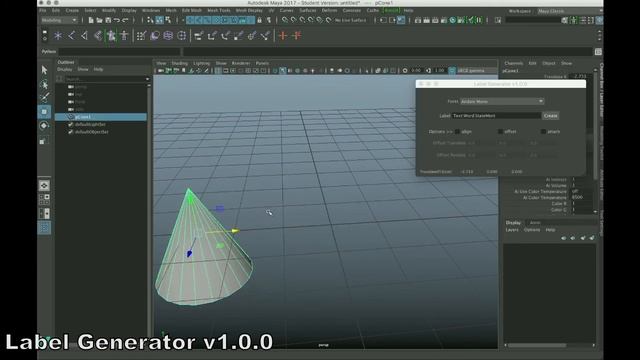Open the Layers menu in Layer Editor
This screenshot has height=360, width=640.
click(x=512, y=230)
